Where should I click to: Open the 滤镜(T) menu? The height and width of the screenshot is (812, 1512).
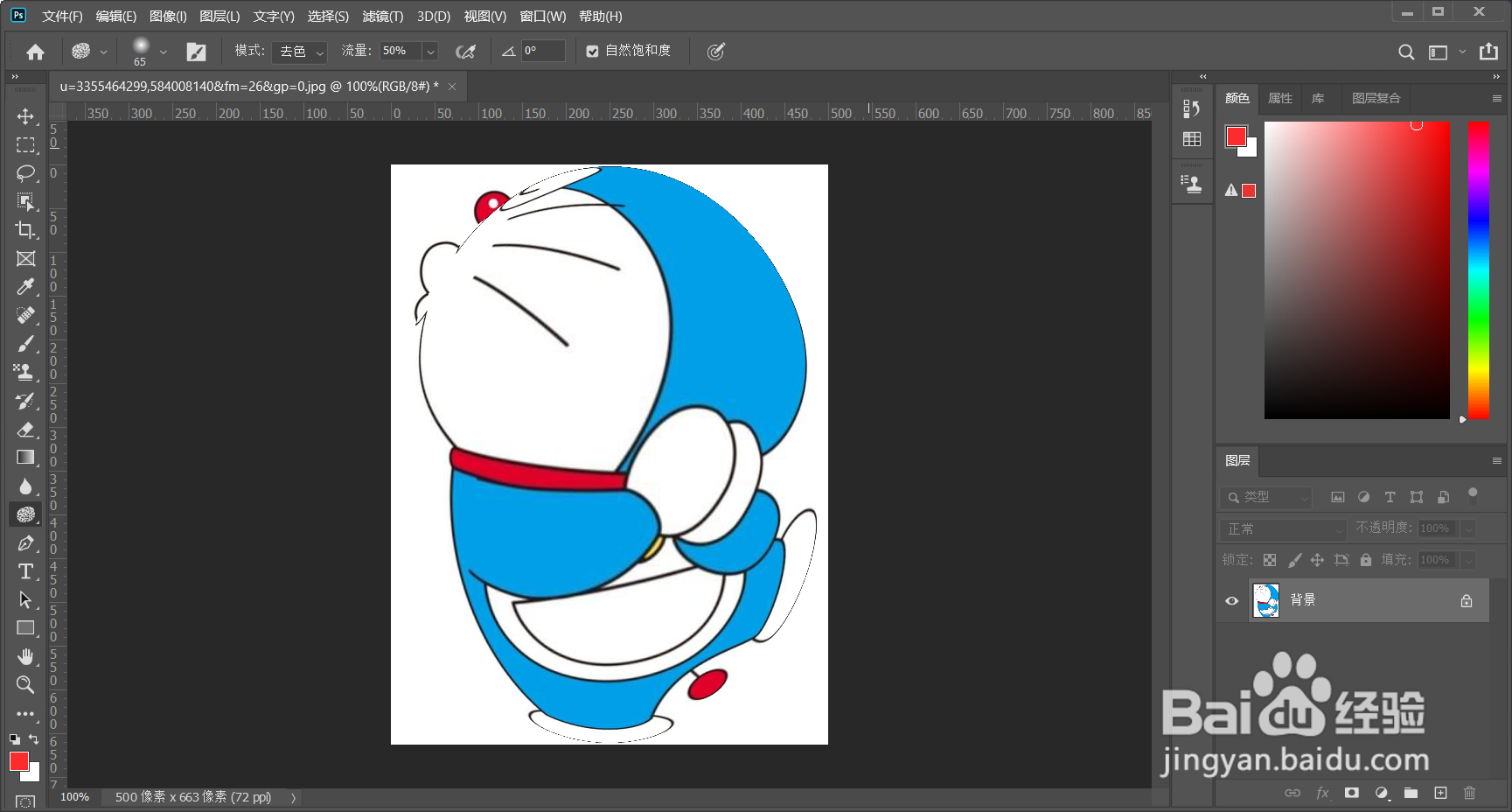pyautogui.click(x=383, y=17)
